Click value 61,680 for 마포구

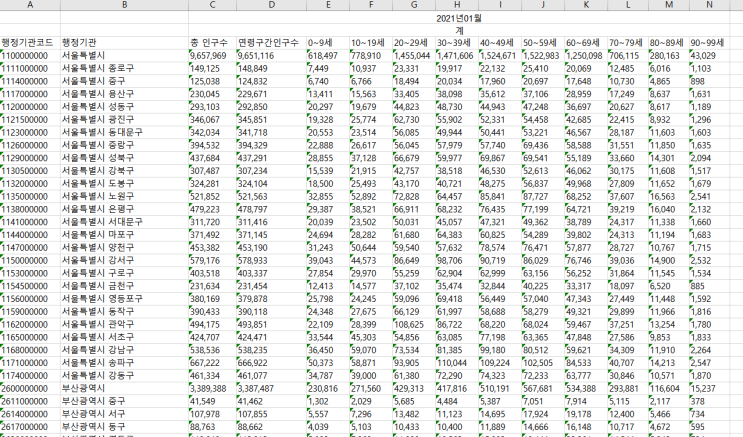(x=414, y=235)
